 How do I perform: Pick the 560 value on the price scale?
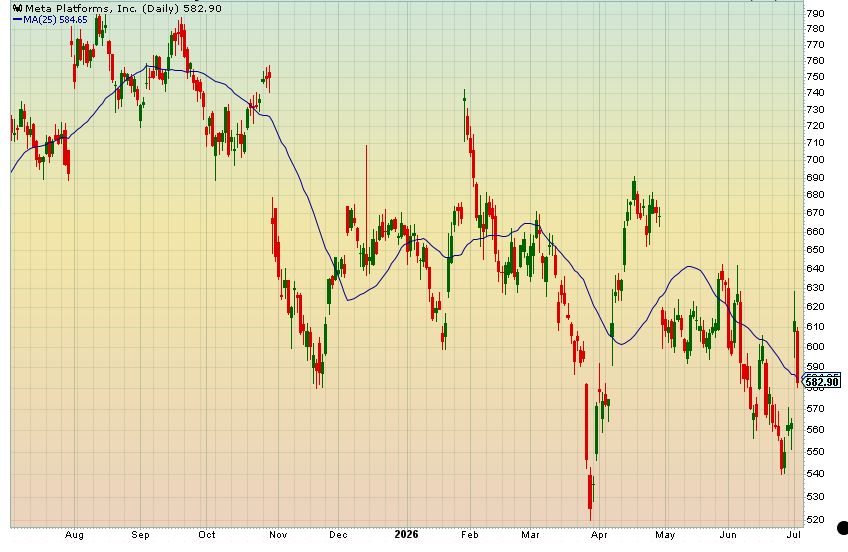815,430
